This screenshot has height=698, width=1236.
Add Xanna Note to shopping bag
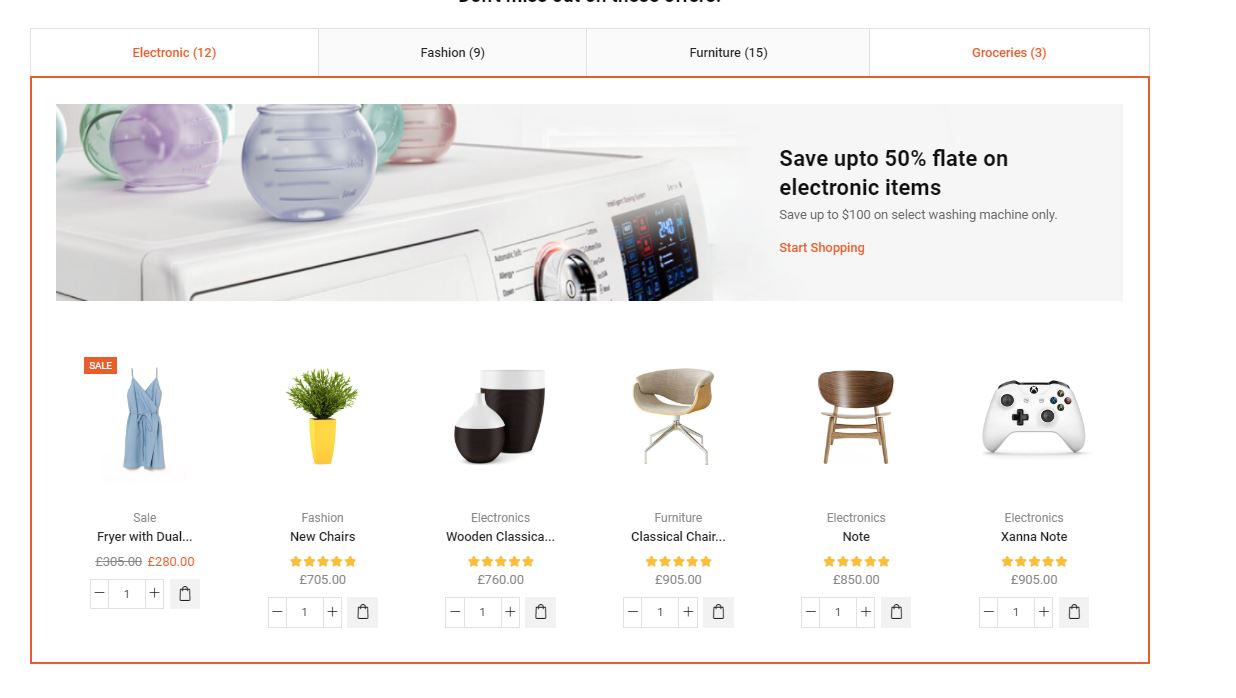tap(1074, 612)
